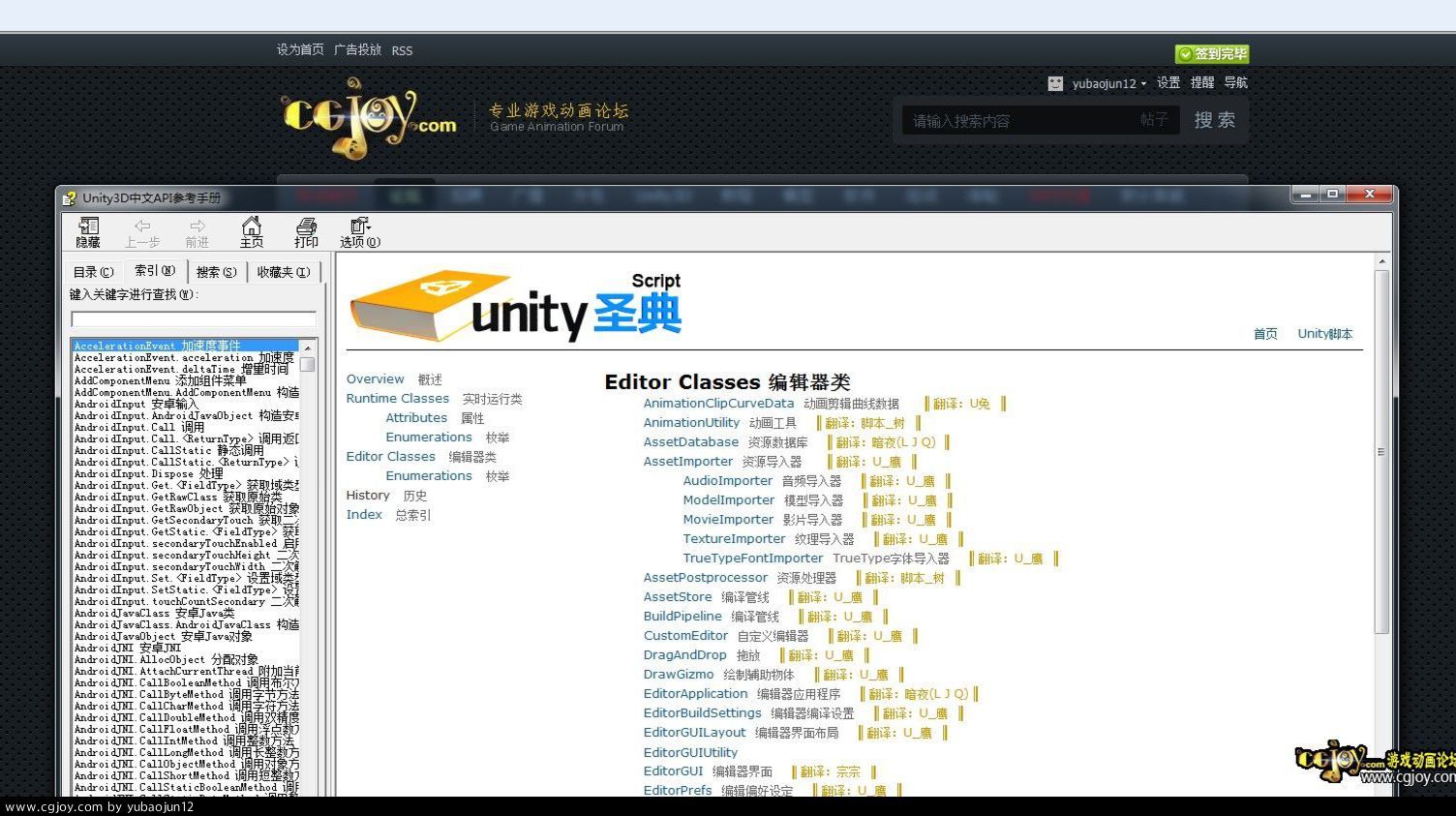The height and width of the screenshot is (816, 1456).
Task: Open the ModelImporter class link
Action: point(729,500)
